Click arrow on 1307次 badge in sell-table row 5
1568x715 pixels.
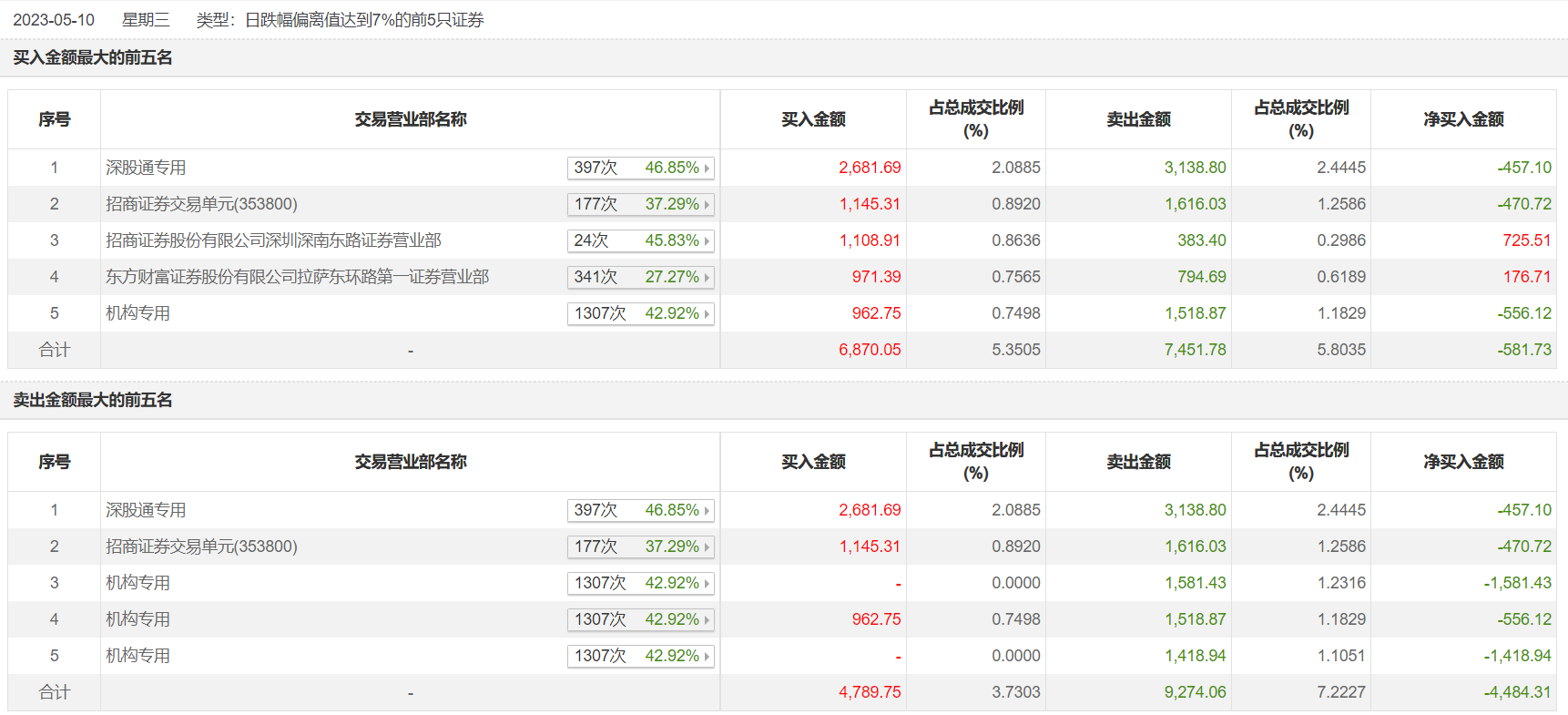[x=707, y=657]
